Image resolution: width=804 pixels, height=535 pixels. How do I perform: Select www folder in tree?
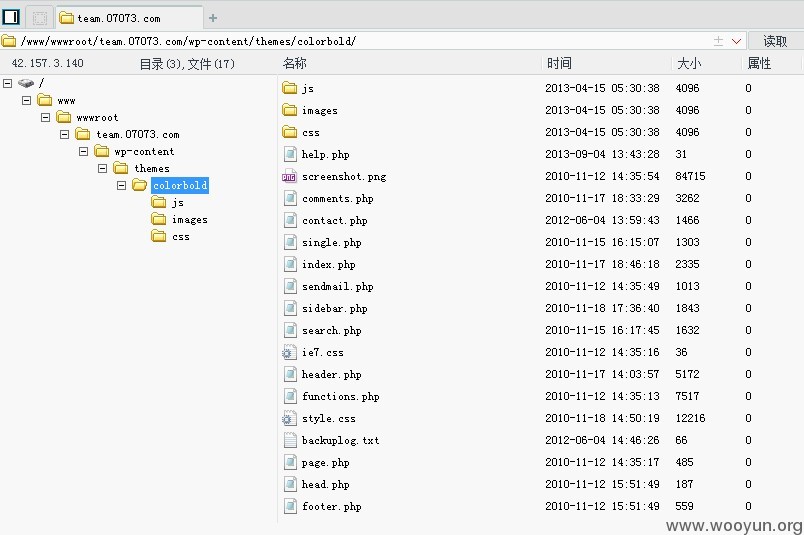coord(56,101)
